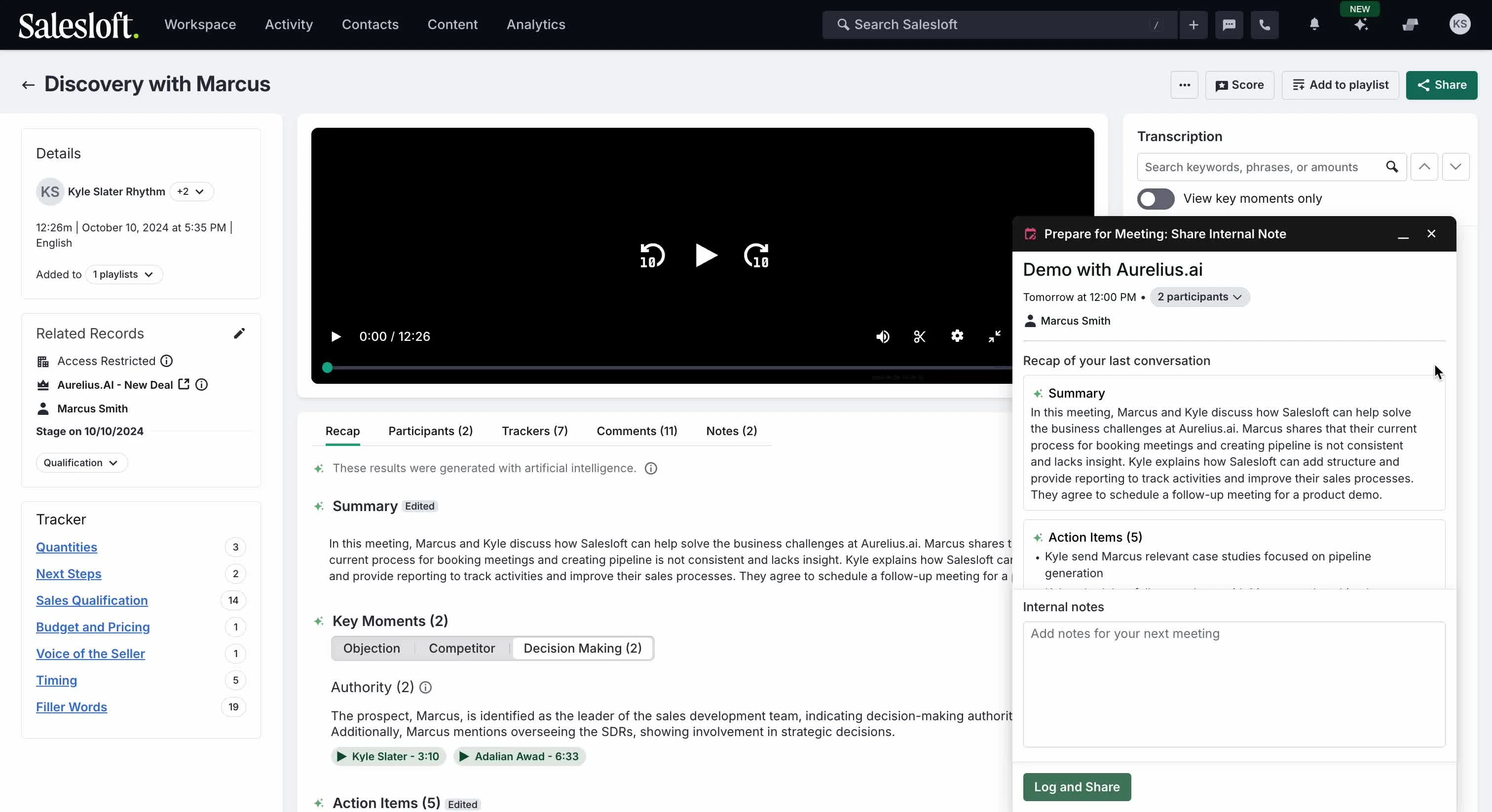Open the Activity menu

click(289, 24)
